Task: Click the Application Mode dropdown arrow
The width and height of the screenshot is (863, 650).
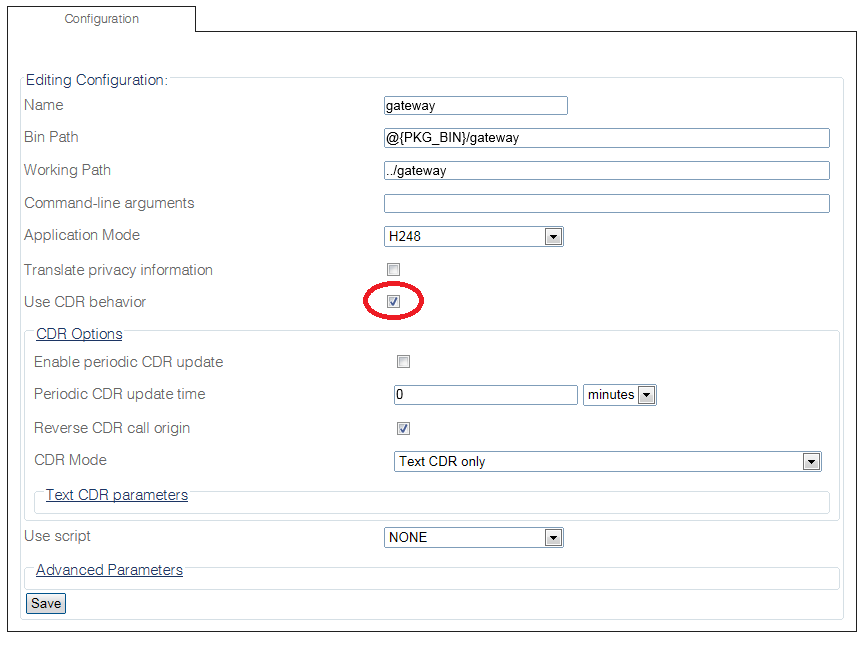Action: pos(553,237)
